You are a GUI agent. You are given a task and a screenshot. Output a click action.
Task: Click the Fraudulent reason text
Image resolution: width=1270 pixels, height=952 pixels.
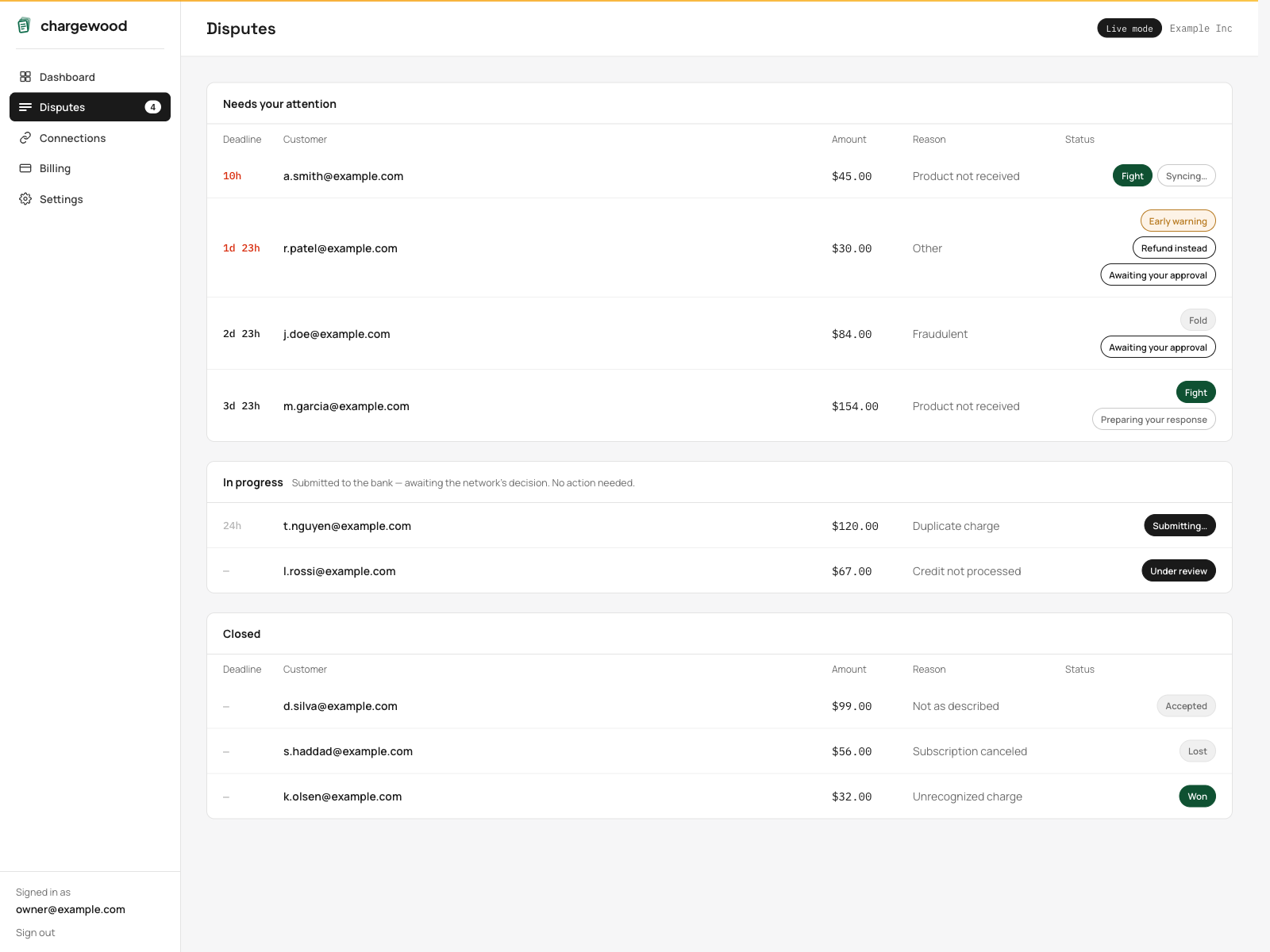940,334
